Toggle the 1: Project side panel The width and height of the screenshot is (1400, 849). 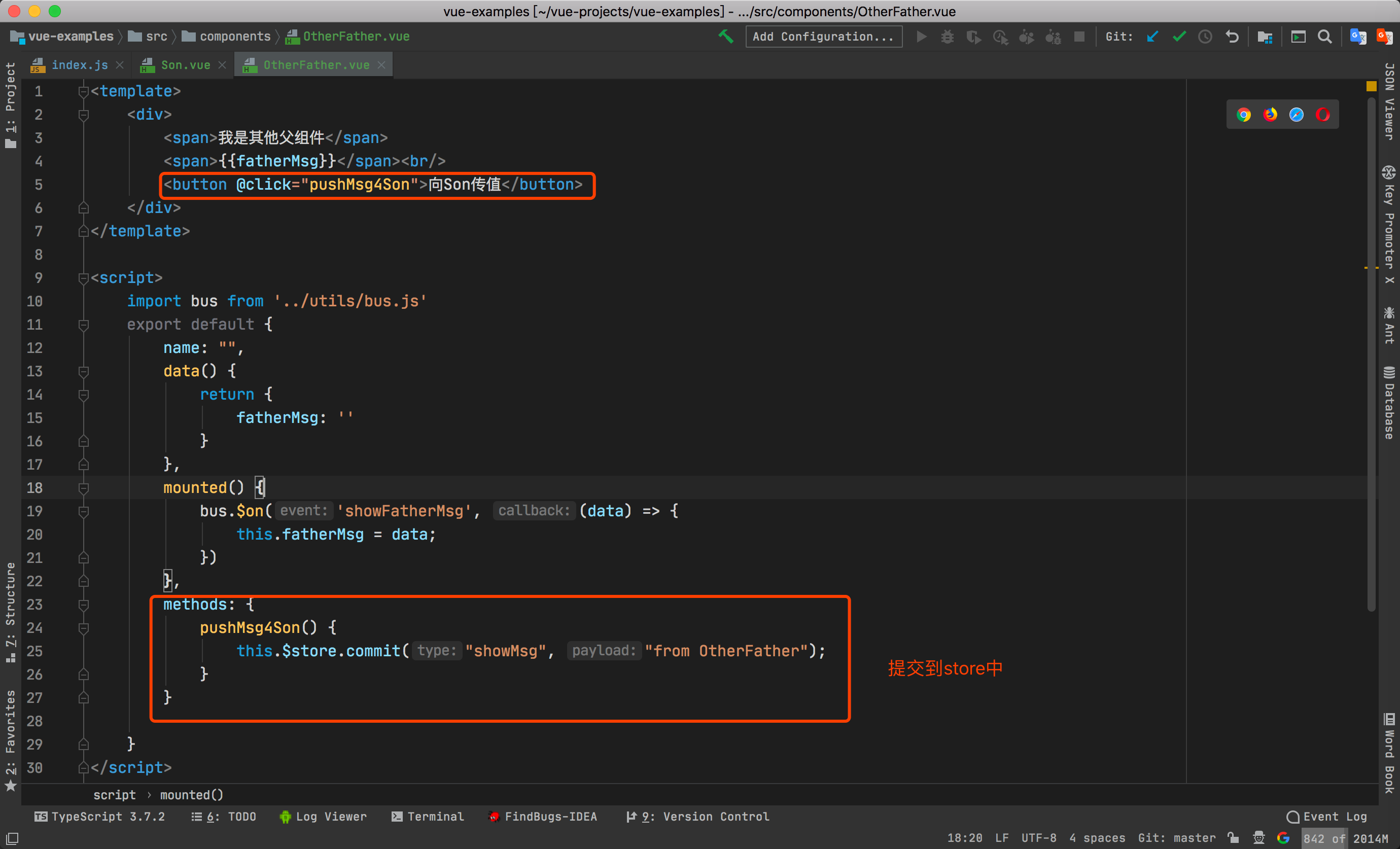[11, 105]
